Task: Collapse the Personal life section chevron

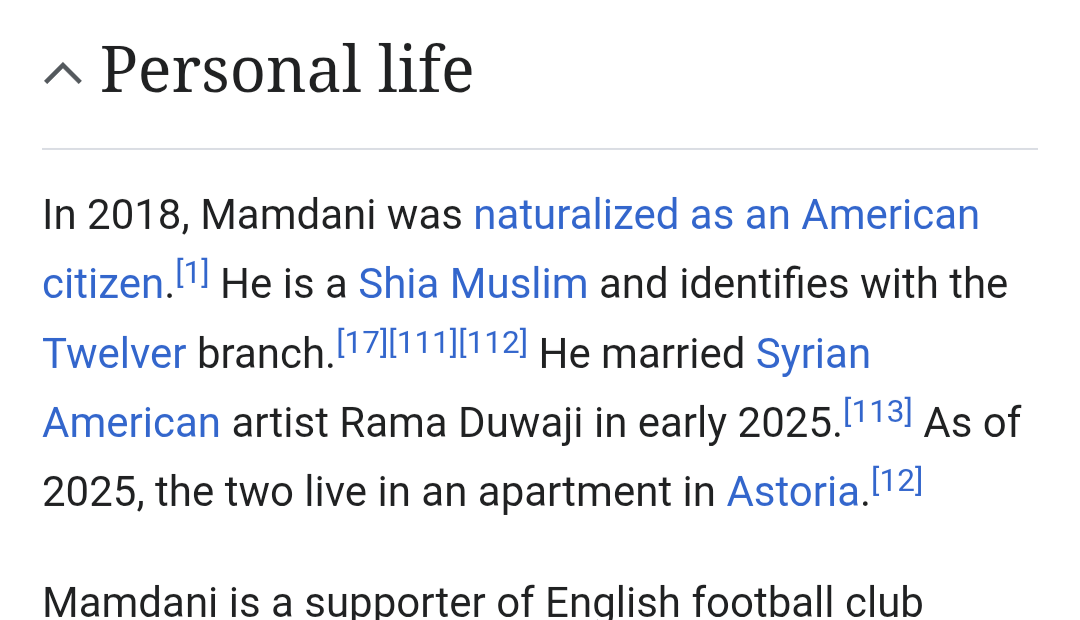Action: (63, 73)
